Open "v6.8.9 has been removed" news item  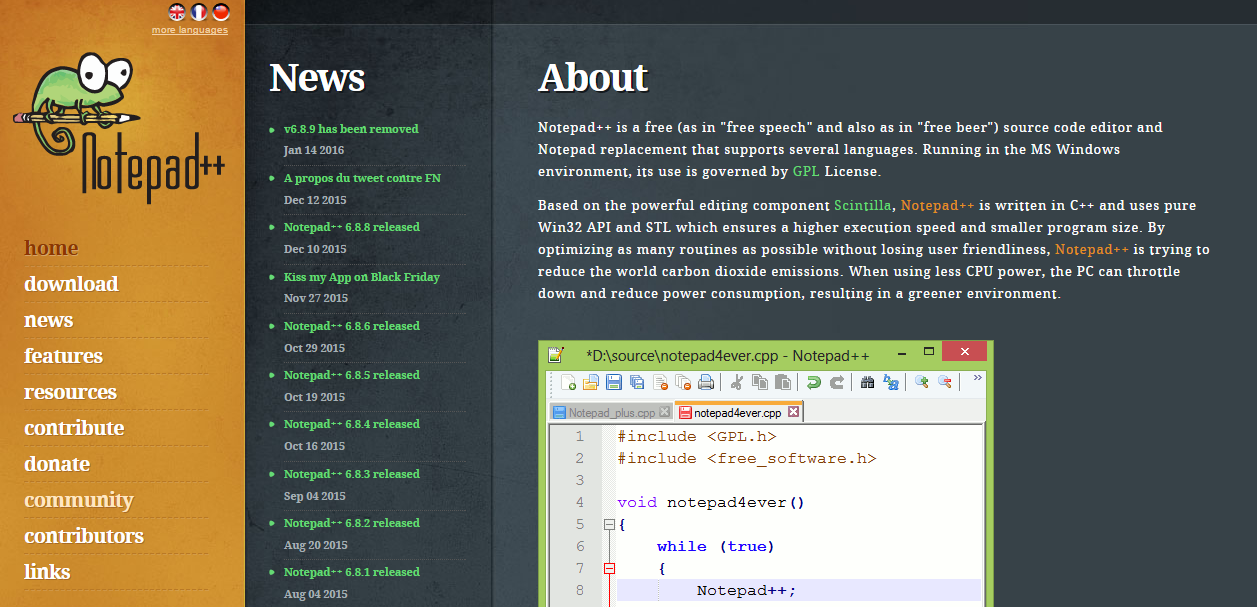pos(351,129)
